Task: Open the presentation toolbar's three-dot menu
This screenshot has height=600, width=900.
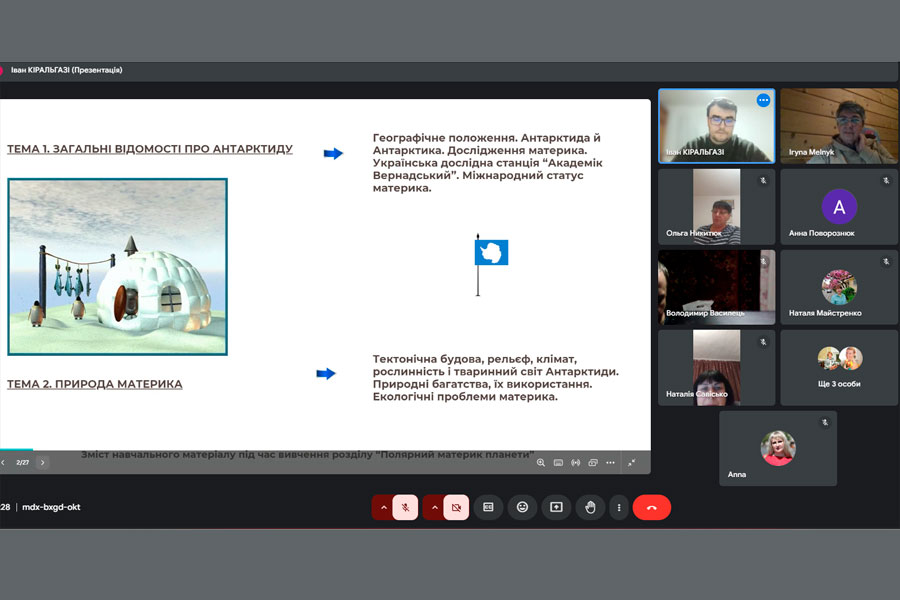Action: pos(610,463)
